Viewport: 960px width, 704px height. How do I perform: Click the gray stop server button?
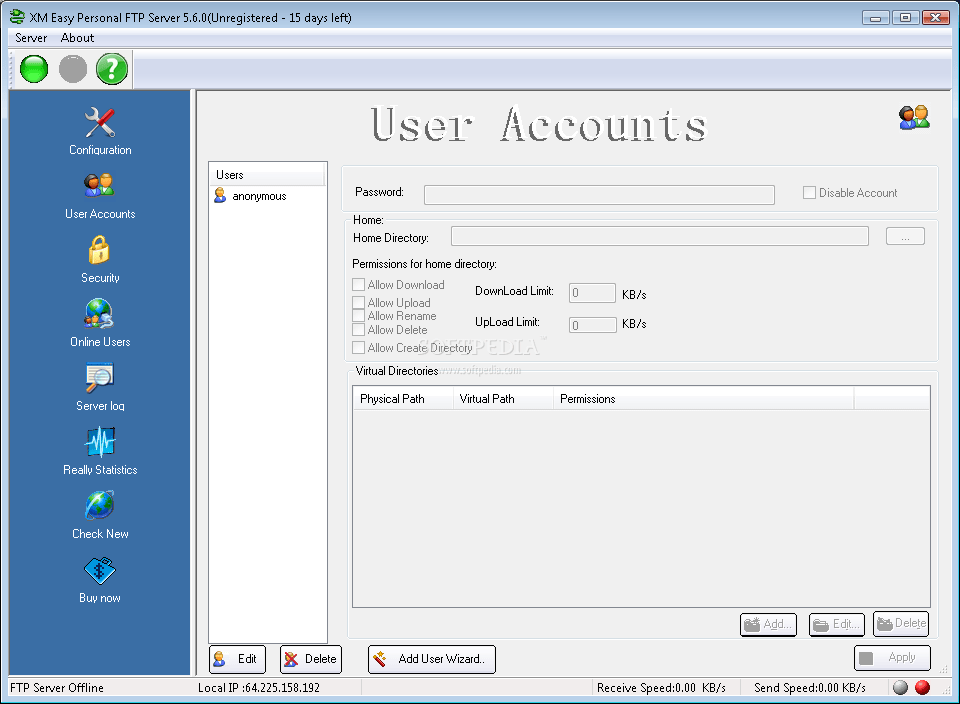point(73,69)
